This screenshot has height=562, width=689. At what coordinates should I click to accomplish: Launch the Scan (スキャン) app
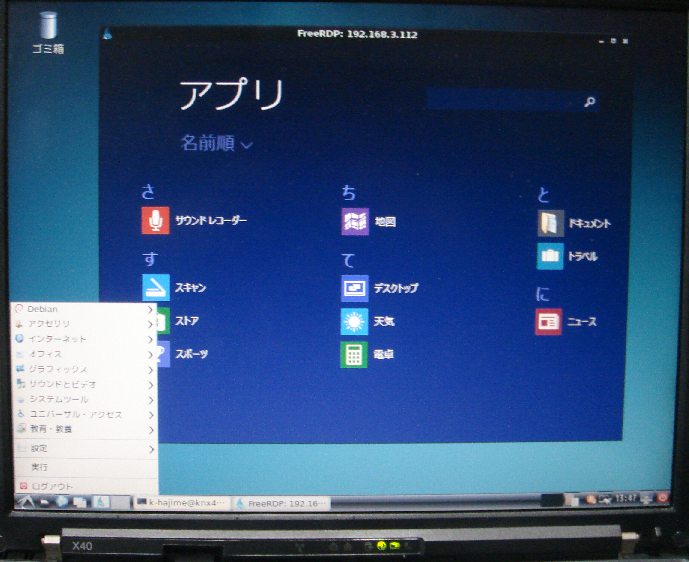pyautogui.click(x=174, y=287)
